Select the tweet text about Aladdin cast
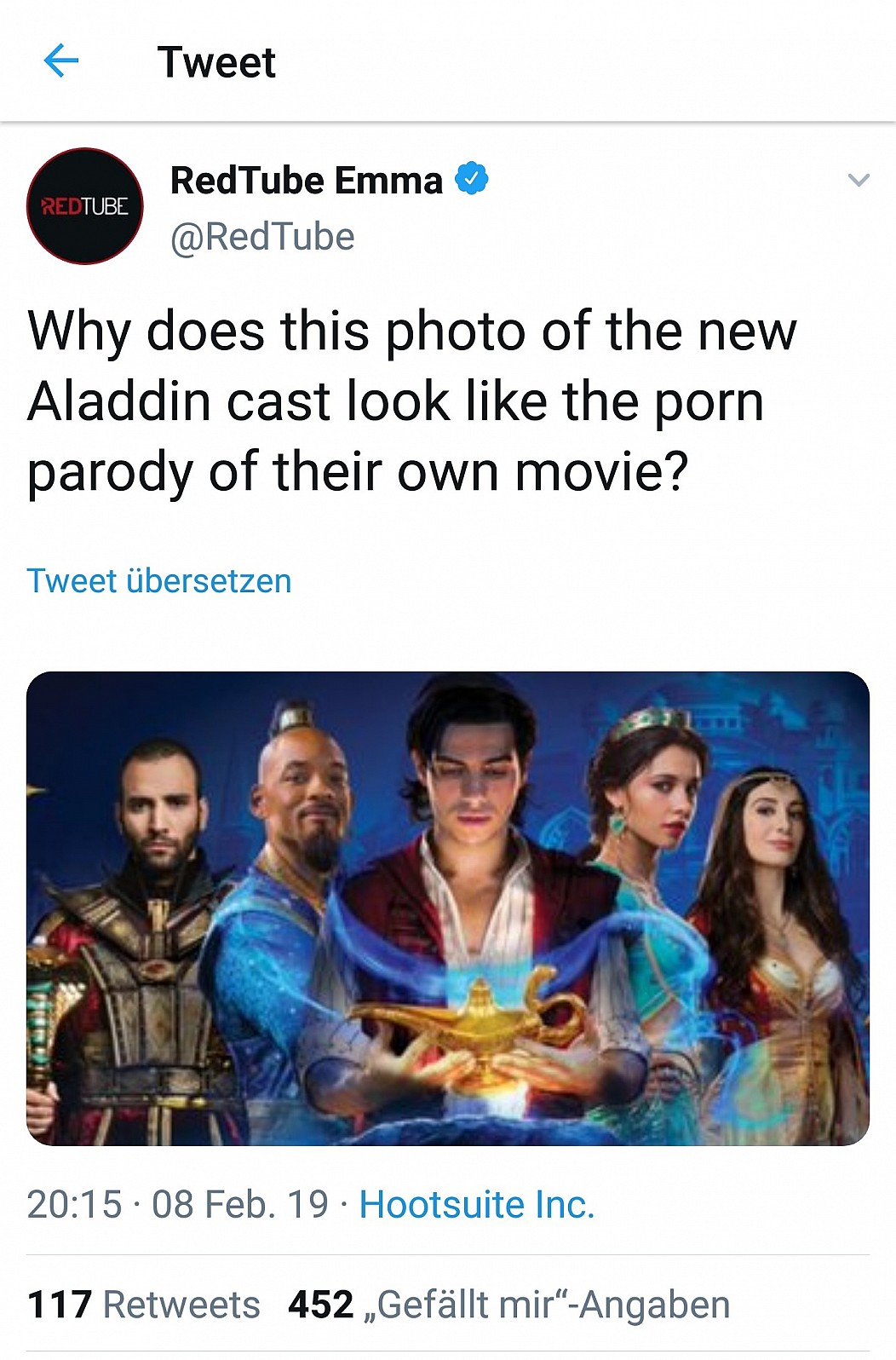 411,401
